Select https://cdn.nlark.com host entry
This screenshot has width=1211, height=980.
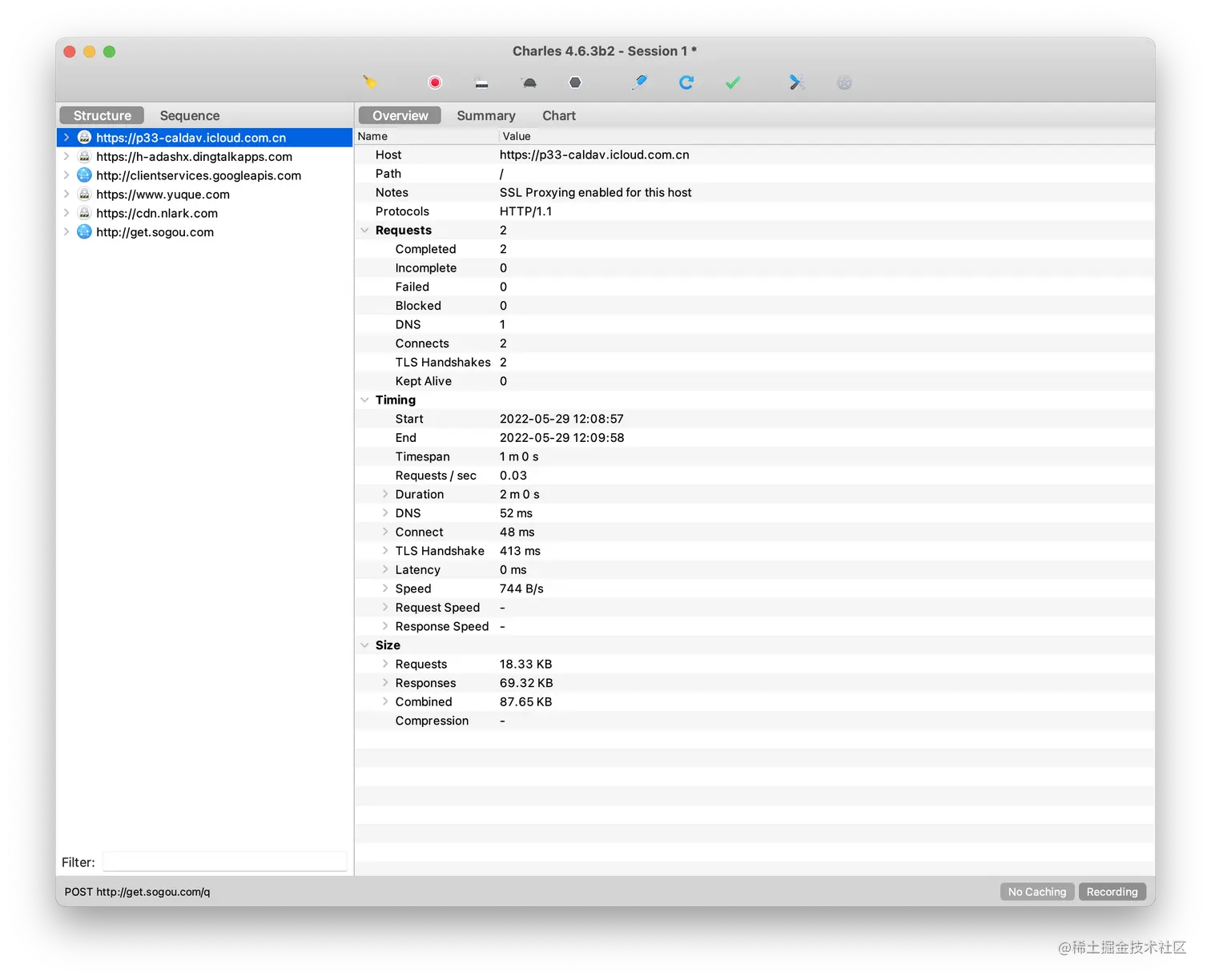[157, 213]
